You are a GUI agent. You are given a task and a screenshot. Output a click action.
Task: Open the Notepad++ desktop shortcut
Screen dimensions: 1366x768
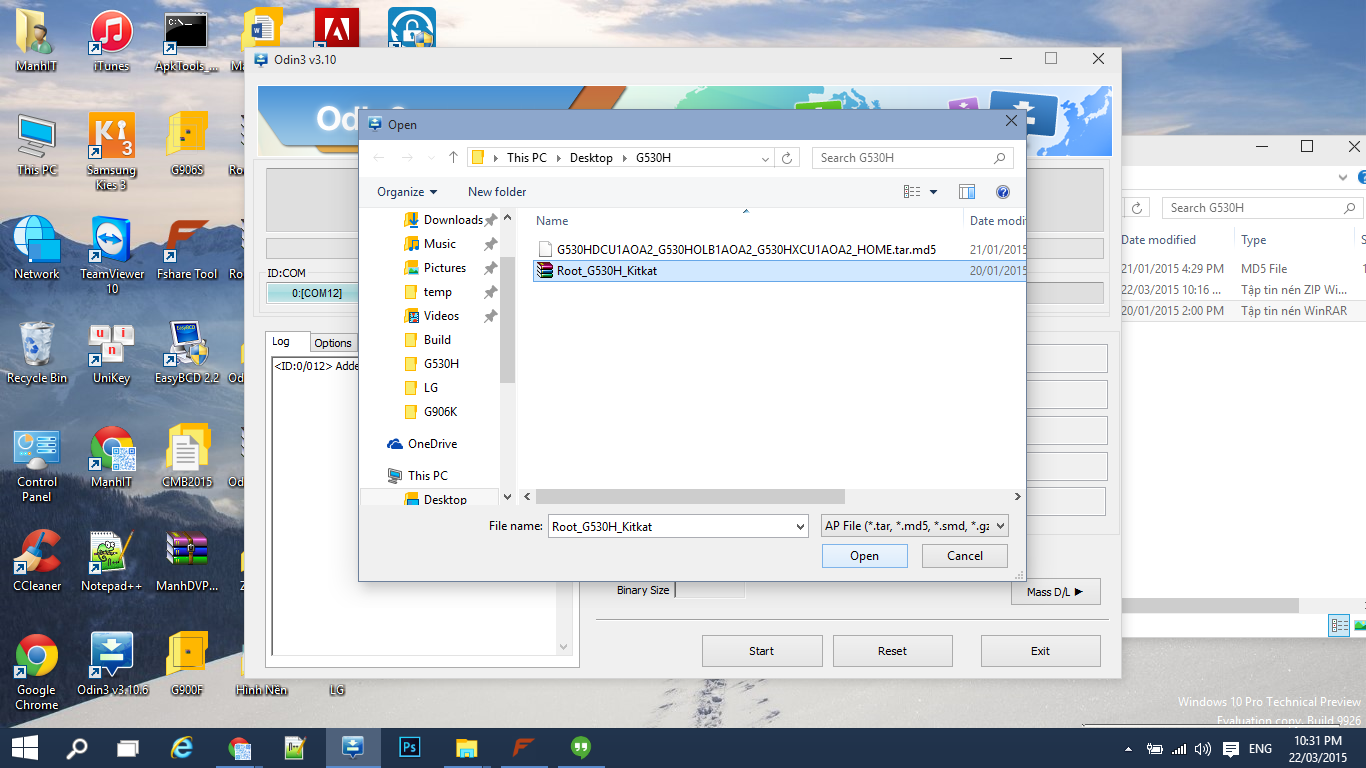[x=112, y=560]
